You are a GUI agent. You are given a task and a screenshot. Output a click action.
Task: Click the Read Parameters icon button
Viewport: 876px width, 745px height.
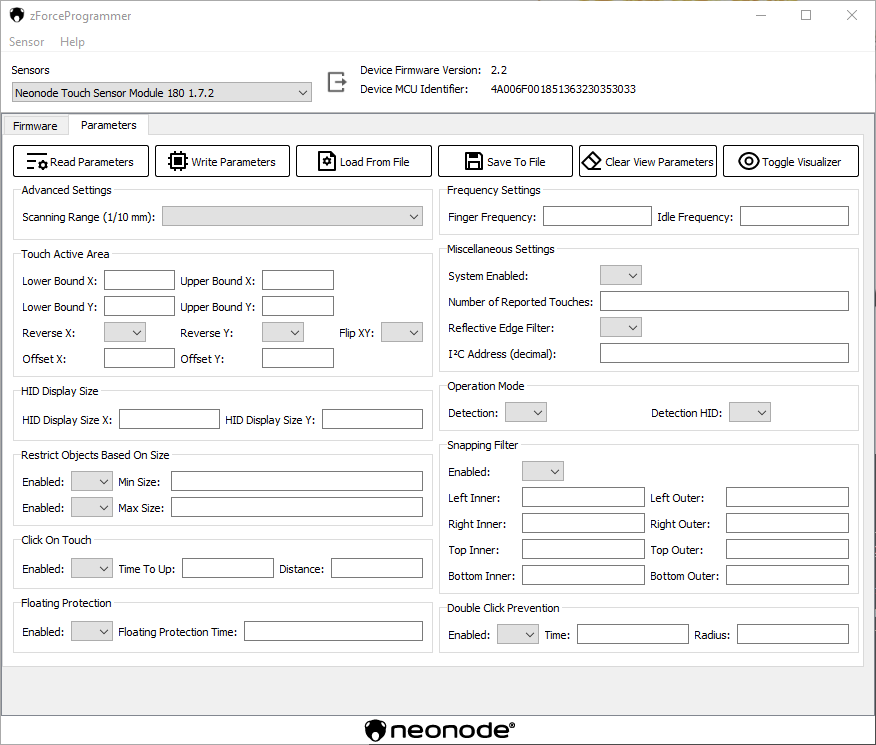coord(37,162)
